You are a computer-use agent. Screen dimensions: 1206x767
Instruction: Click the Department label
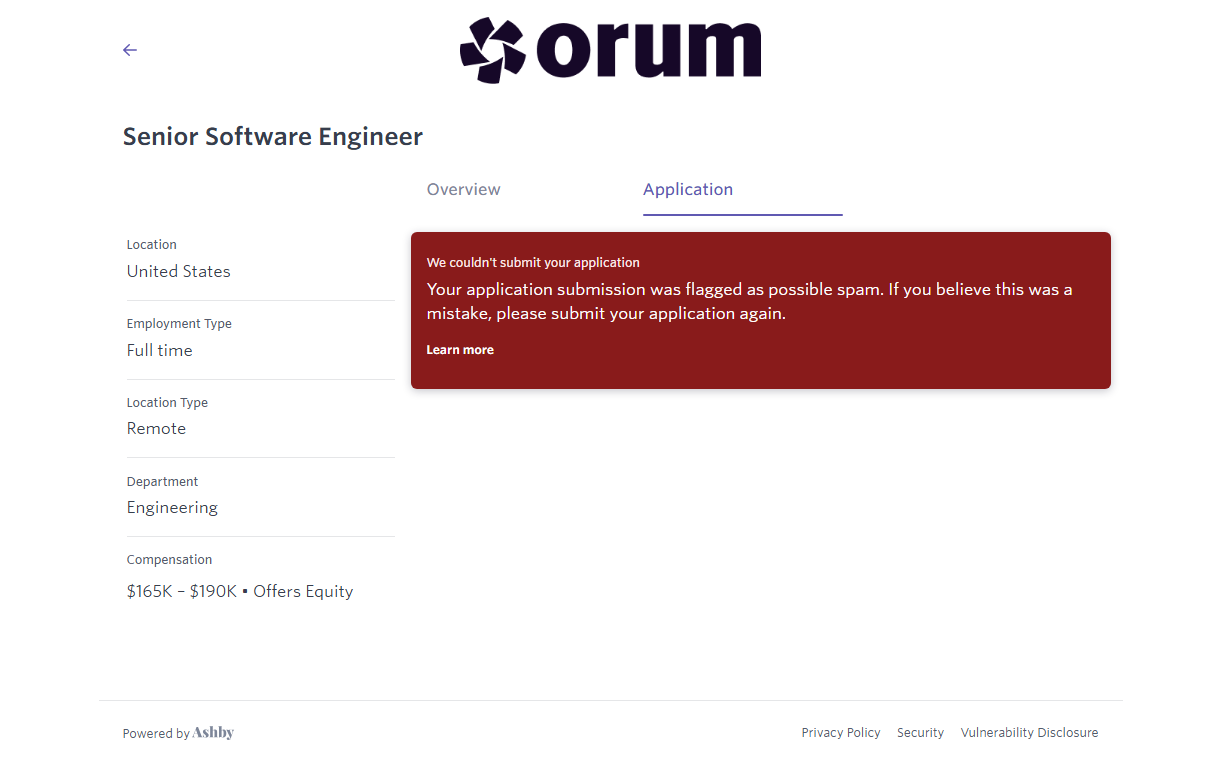162,482
